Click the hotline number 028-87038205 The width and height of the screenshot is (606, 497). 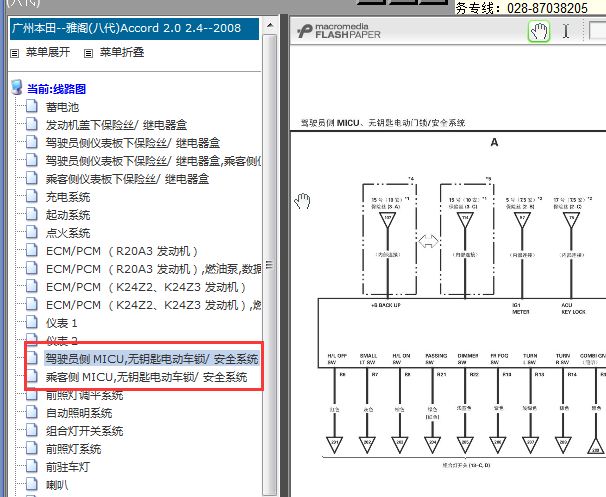tap(547, 7)
